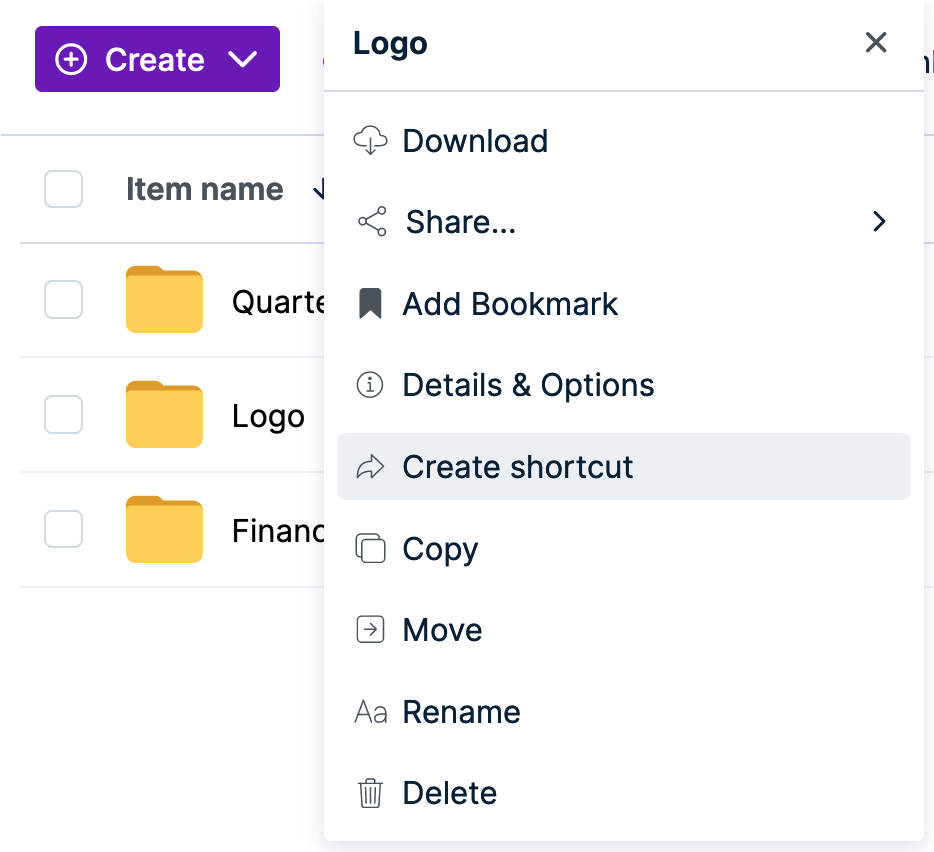
Task: Select the Share network icon
Action: coord(371,221)
